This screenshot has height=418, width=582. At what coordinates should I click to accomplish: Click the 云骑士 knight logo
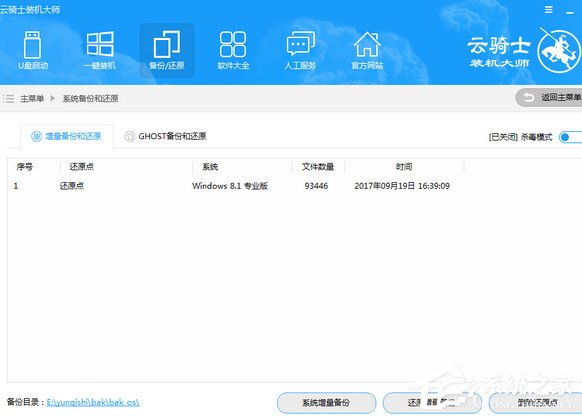(x=559, y=51)
